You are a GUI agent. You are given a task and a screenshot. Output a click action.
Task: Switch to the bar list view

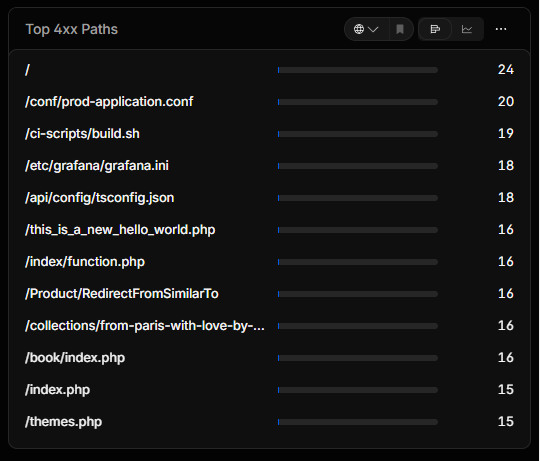point(435,29)
